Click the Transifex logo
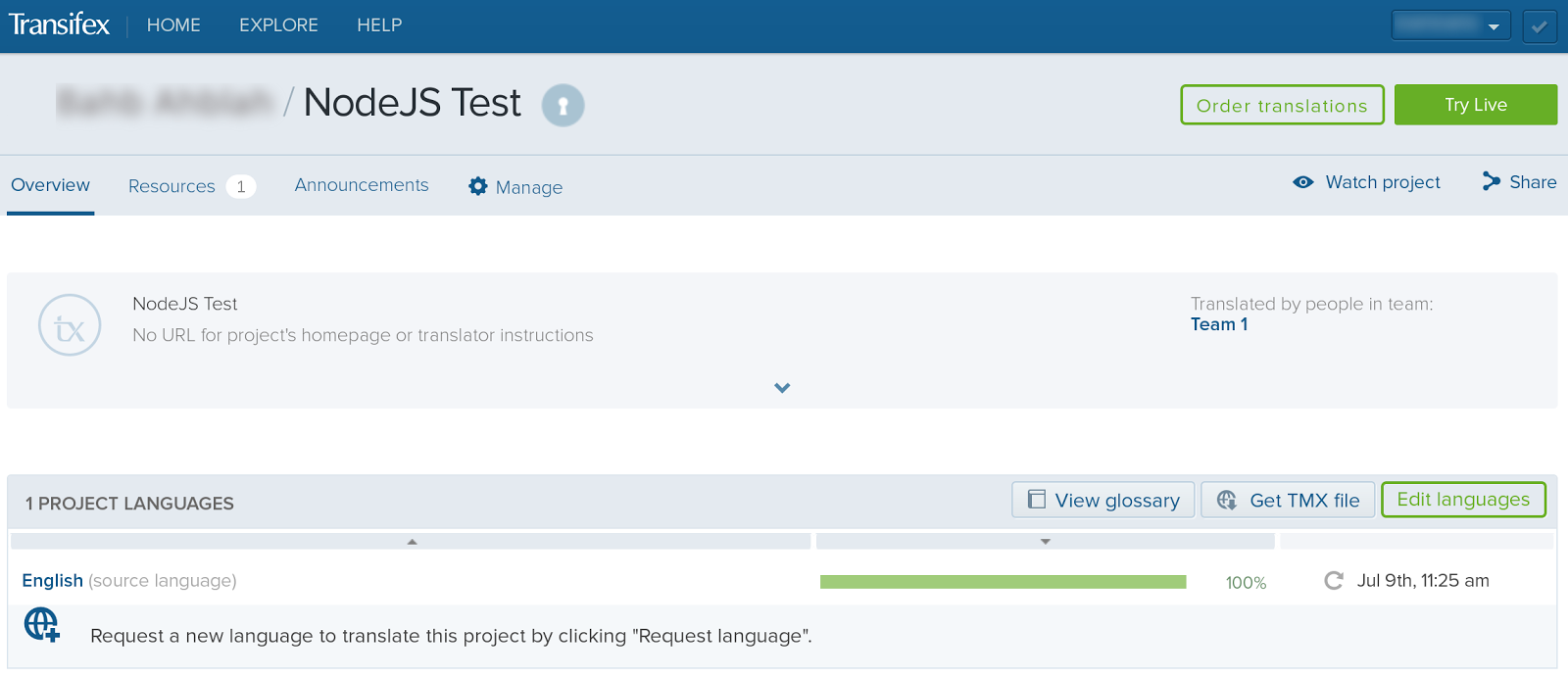This screenshot has height=677, width=1568. (x=59, y=24)
